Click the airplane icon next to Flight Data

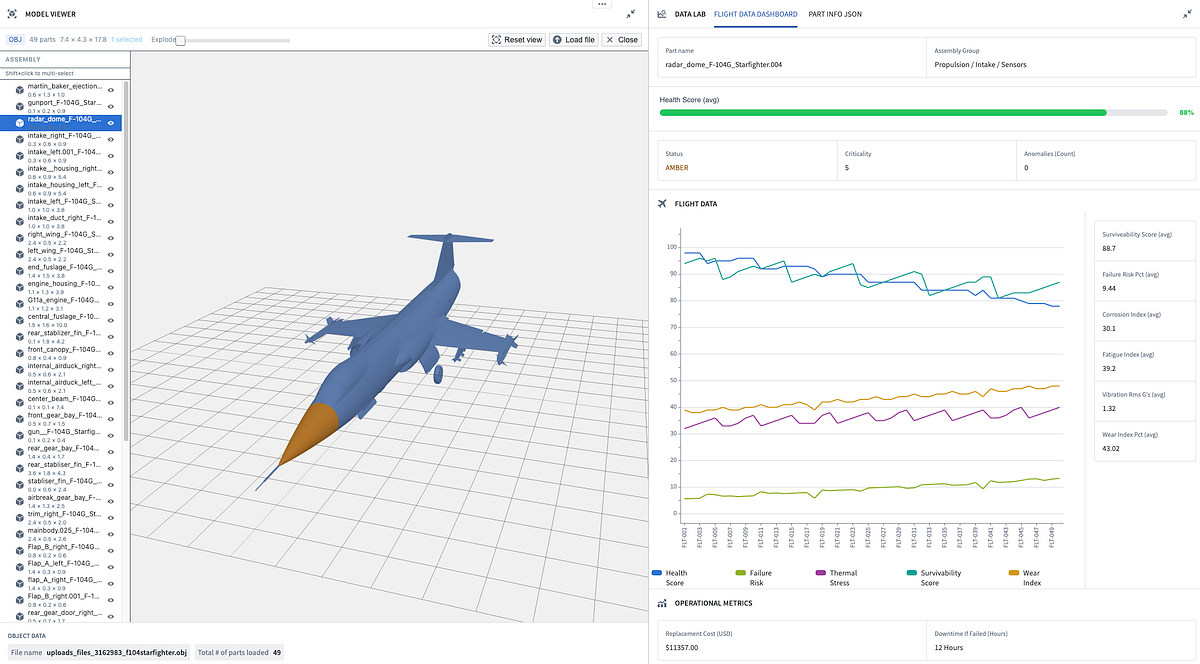[x=662, y=204]
